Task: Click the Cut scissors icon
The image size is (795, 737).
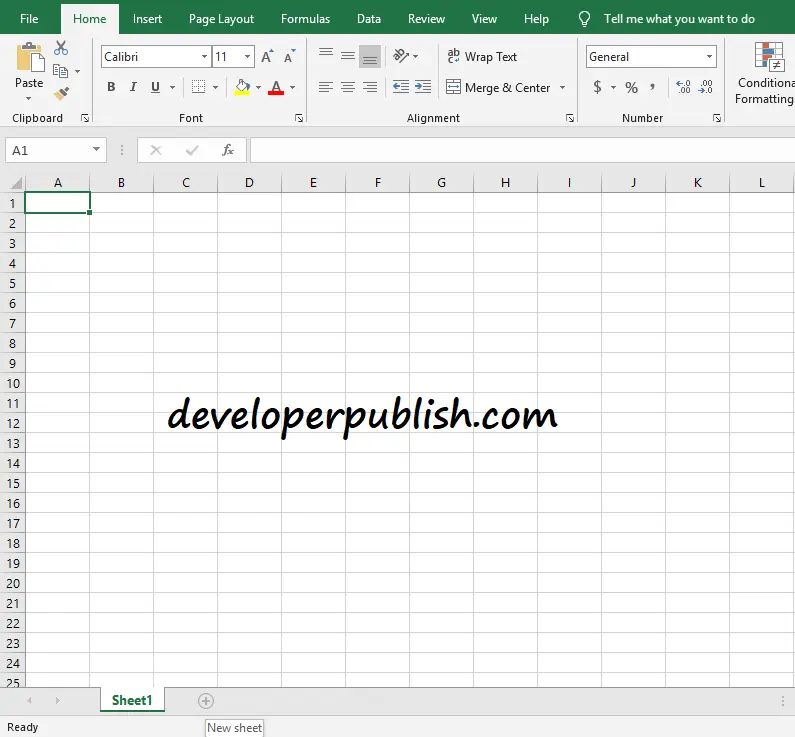Action: 61,48
